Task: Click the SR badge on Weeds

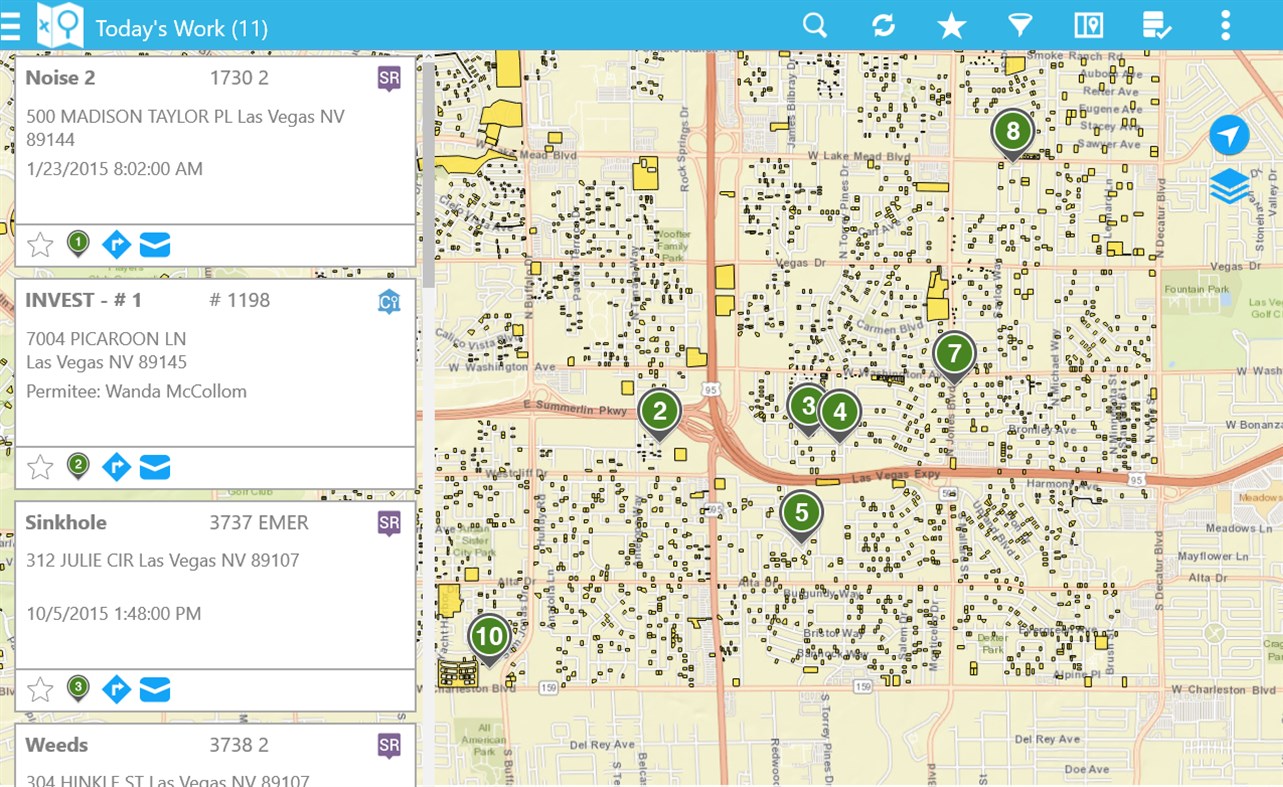Action: (x=389, y=746)
